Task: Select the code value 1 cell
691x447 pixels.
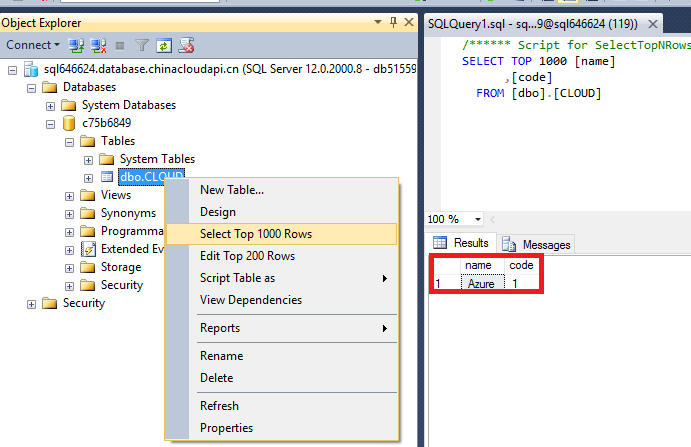Action: pyautogui.click(x=521, y=283)
